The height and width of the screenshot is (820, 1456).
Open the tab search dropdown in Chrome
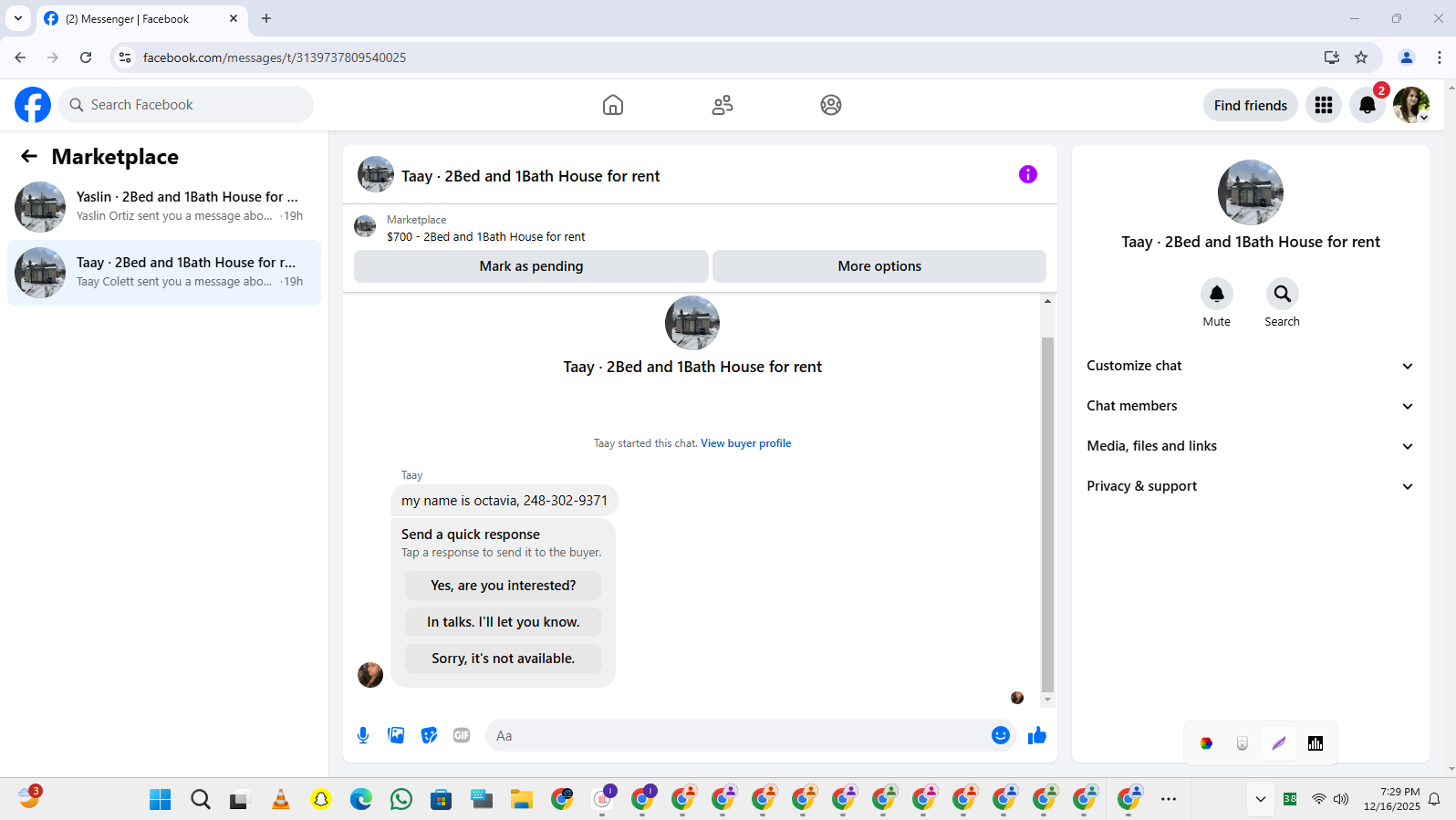(18, 18)
